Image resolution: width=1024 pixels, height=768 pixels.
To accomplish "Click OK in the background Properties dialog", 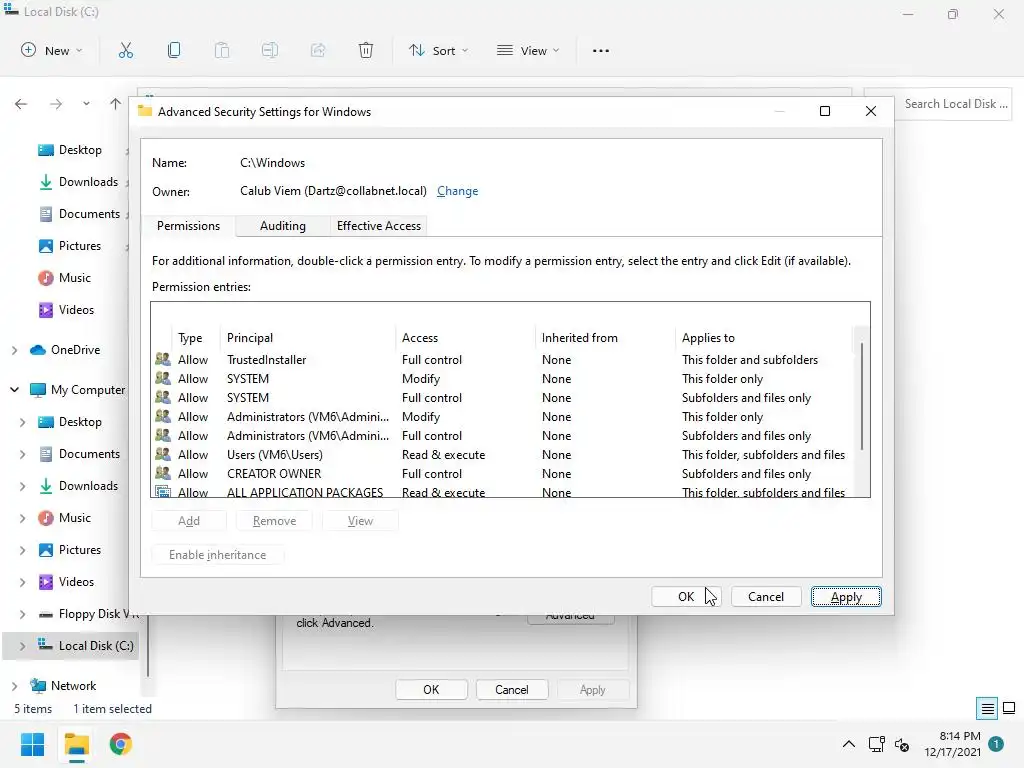I will point(431,690).
